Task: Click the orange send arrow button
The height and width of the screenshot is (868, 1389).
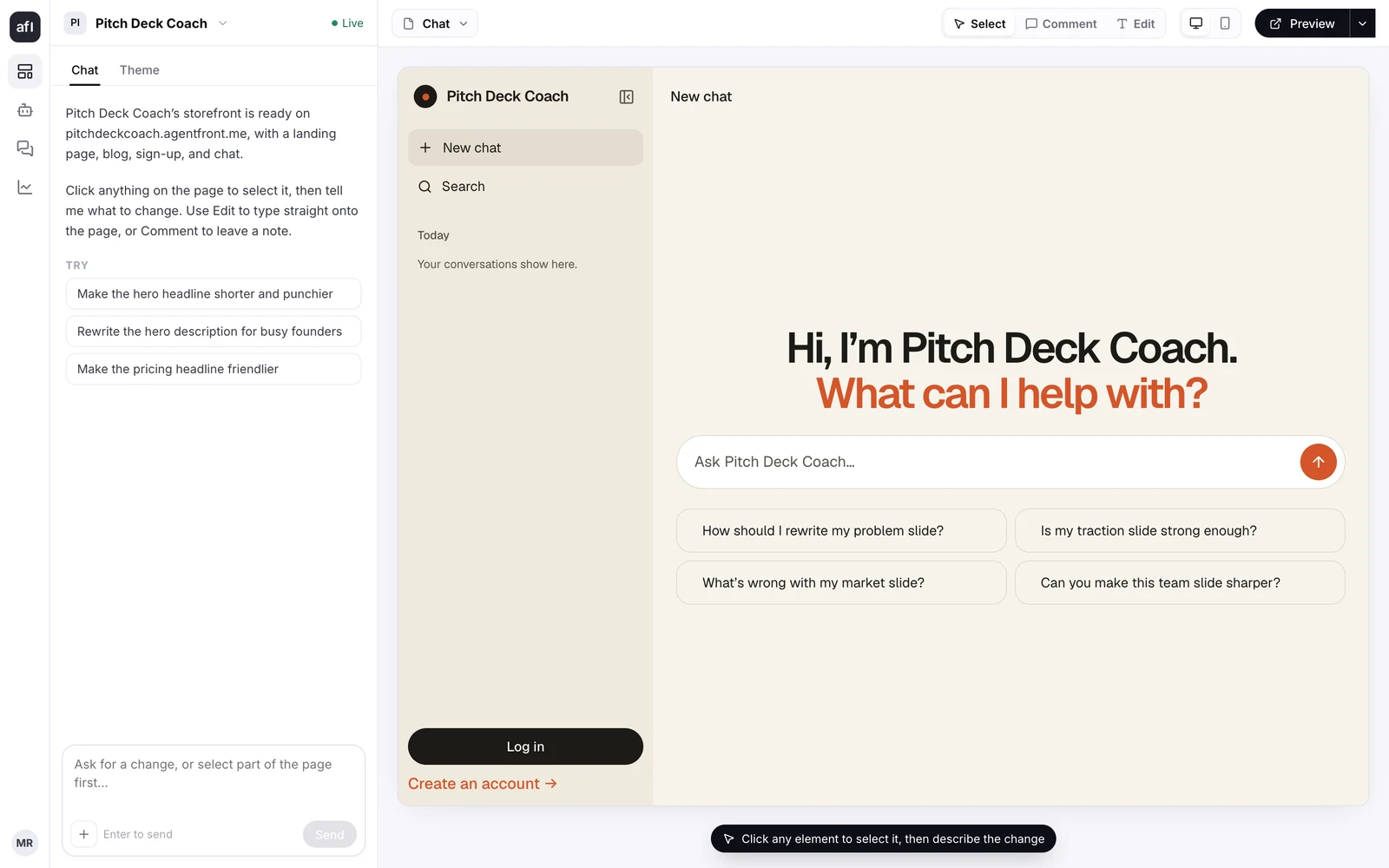Action: pos(1318,462)
